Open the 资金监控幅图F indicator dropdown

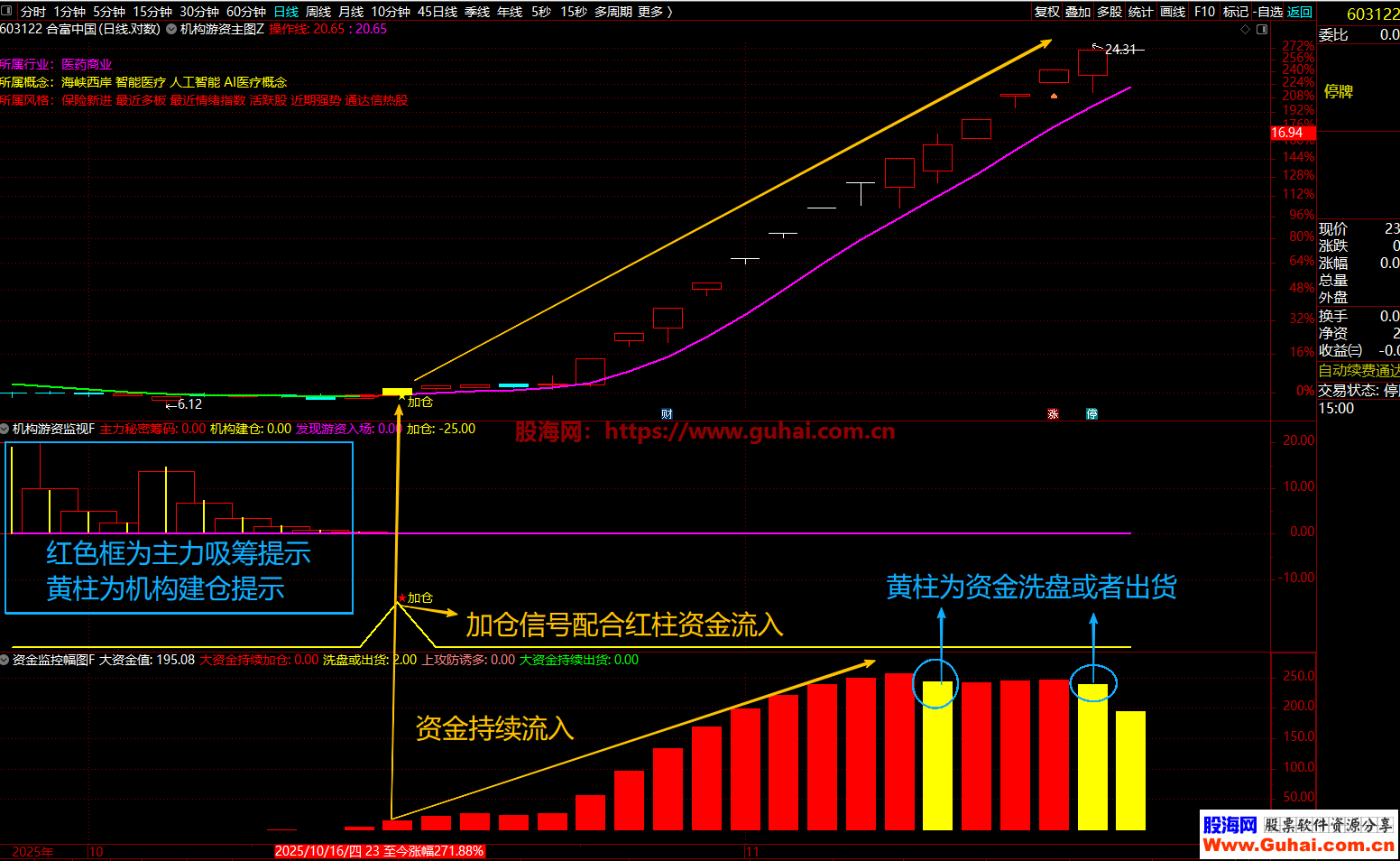point(5,660)
